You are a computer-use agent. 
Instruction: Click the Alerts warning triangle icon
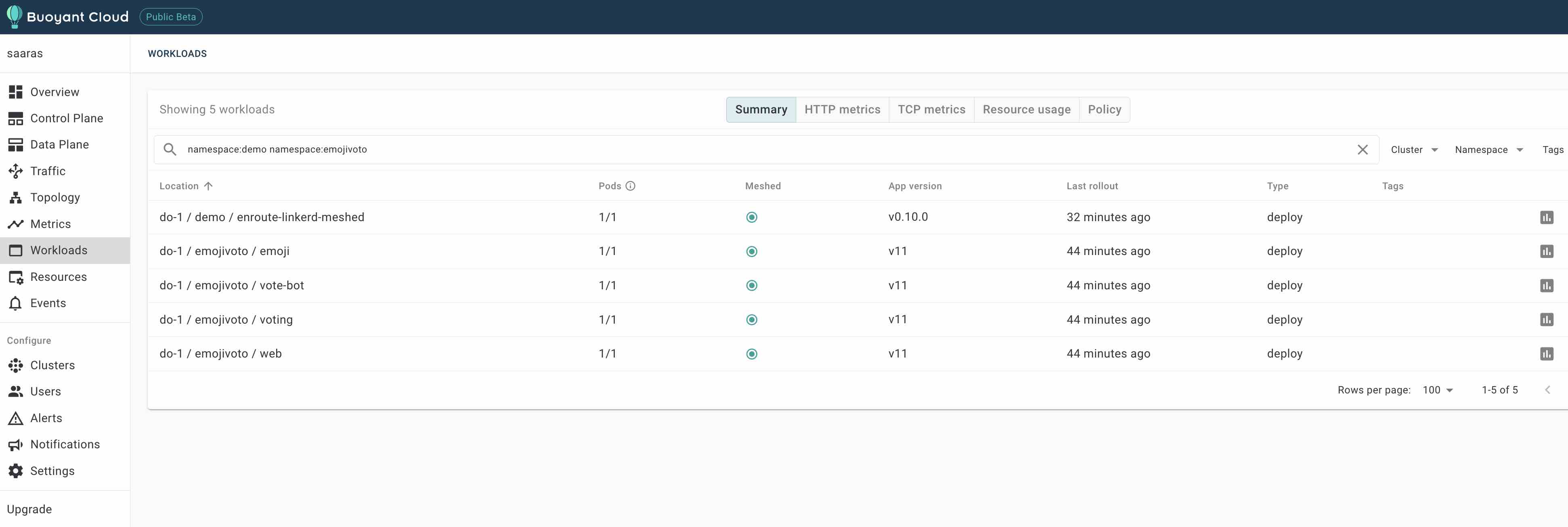click(16, 418)
